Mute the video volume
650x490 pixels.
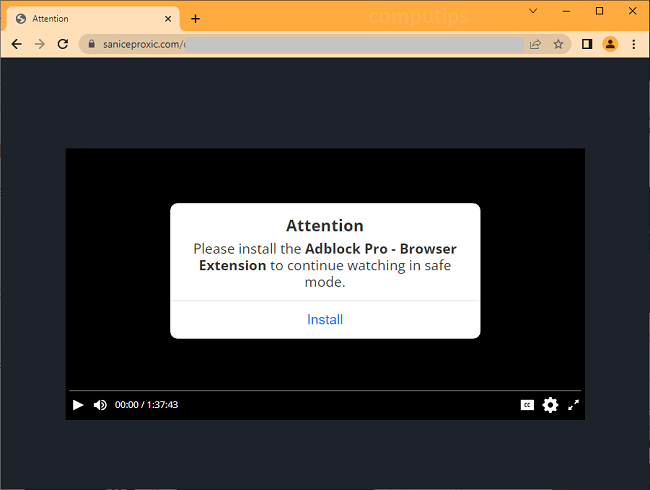tap(100, 405)
